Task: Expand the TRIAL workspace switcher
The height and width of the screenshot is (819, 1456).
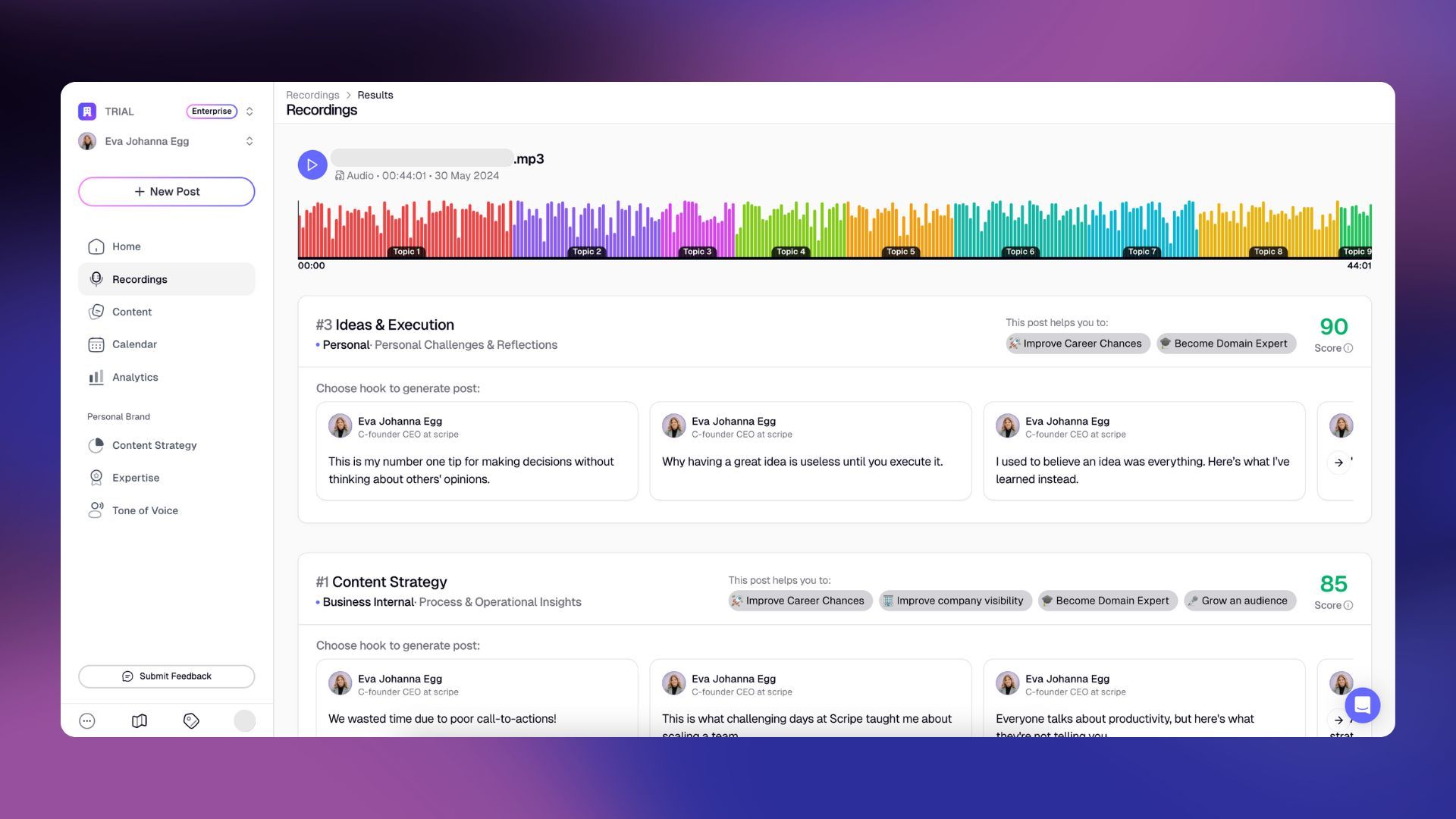Action: (x=249, y=111)
